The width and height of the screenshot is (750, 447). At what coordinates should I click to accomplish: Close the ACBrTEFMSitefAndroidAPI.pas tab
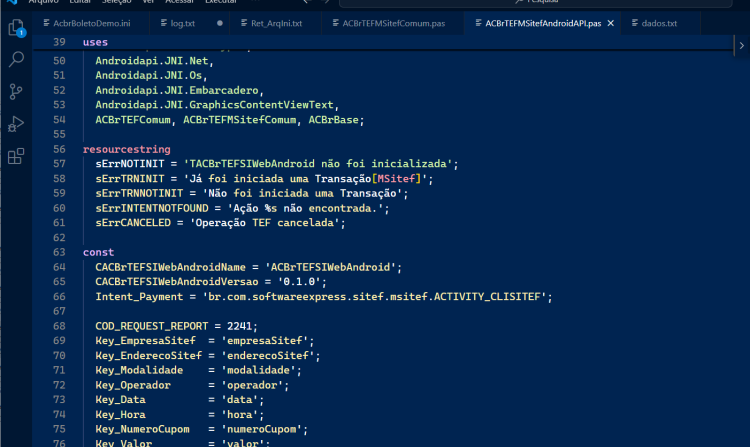pos(611,23)
